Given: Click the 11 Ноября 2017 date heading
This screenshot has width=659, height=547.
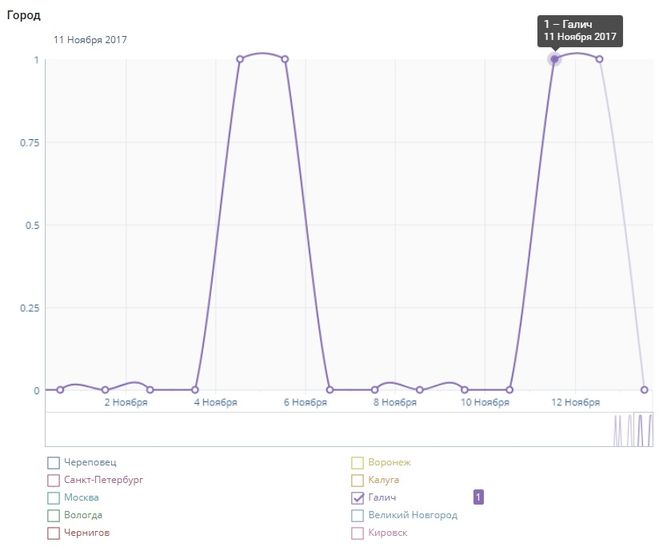Looking at the screenshot, I should pos(90,40).
